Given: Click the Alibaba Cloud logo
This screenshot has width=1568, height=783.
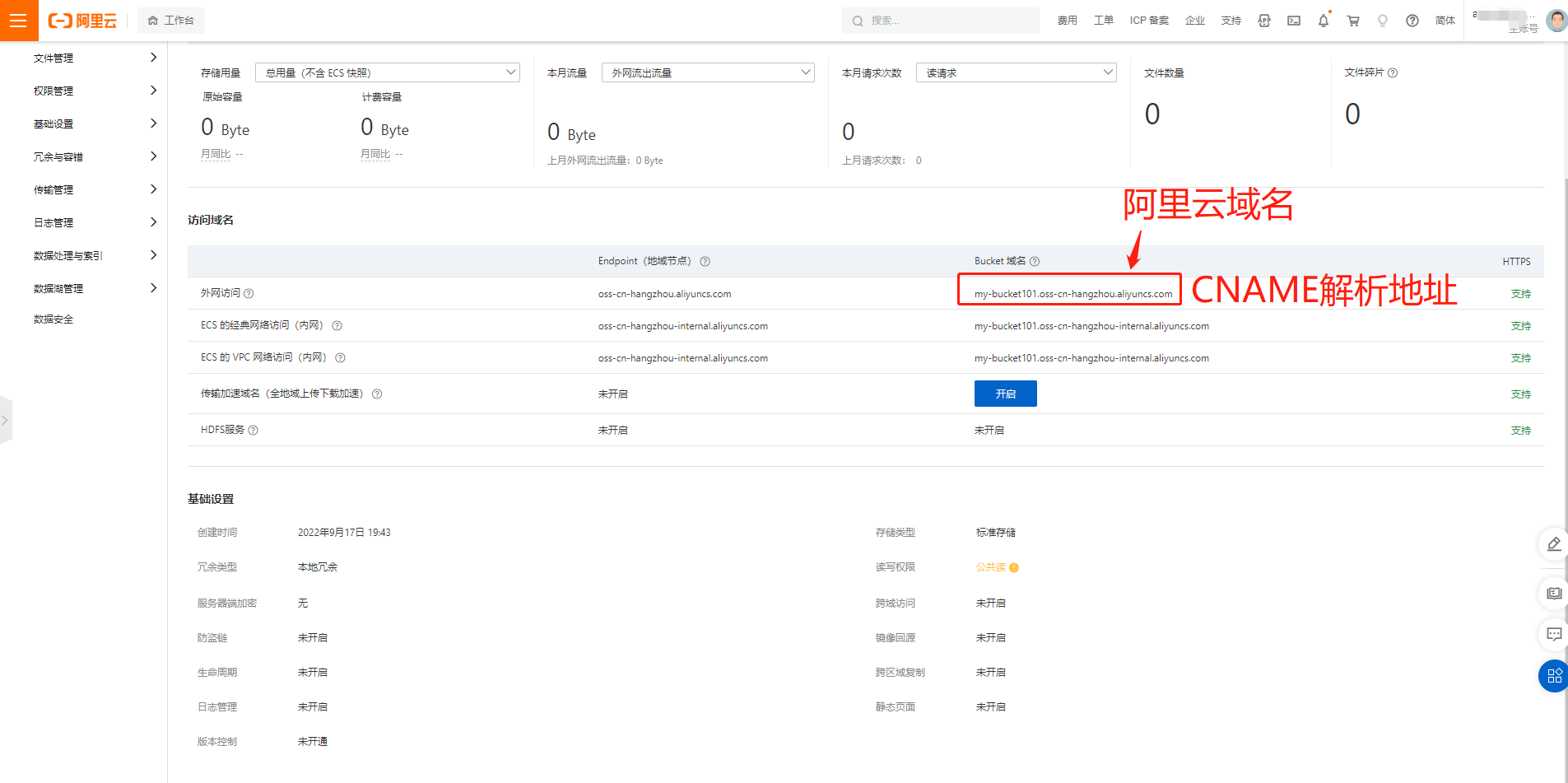Looking at the screenshot, I should [x=82, y=21].
